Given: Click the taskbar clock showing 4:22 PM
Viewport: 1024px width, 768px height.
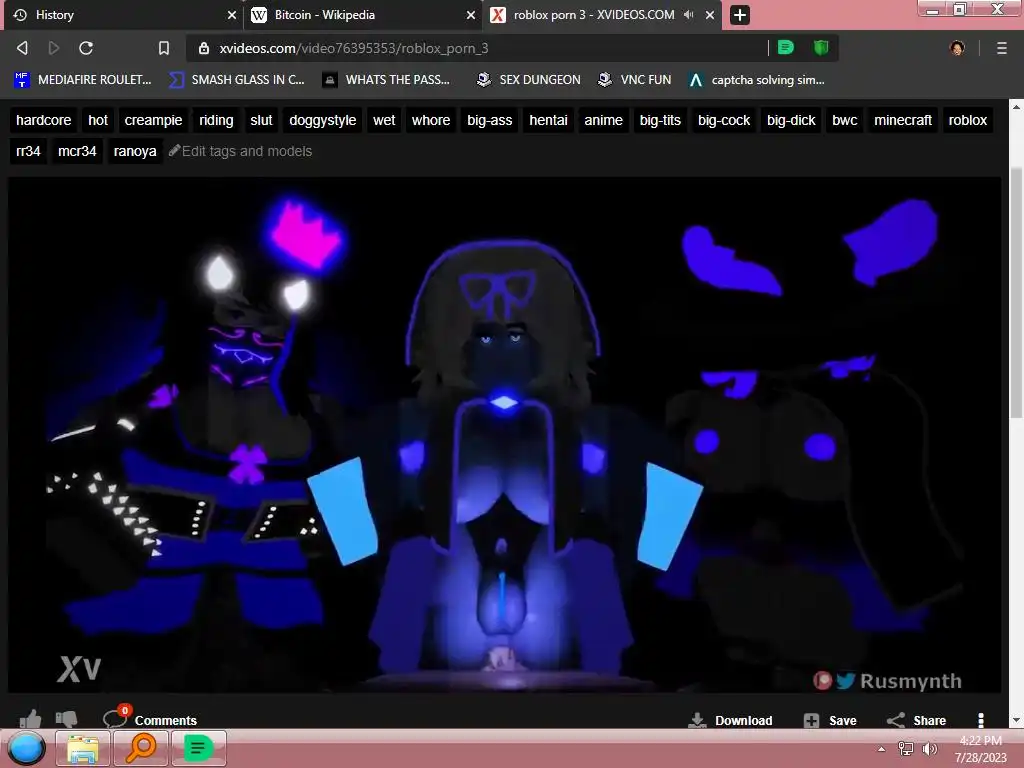Looking at the screenshot, I should pyautogui.click(x=981, y=749).
